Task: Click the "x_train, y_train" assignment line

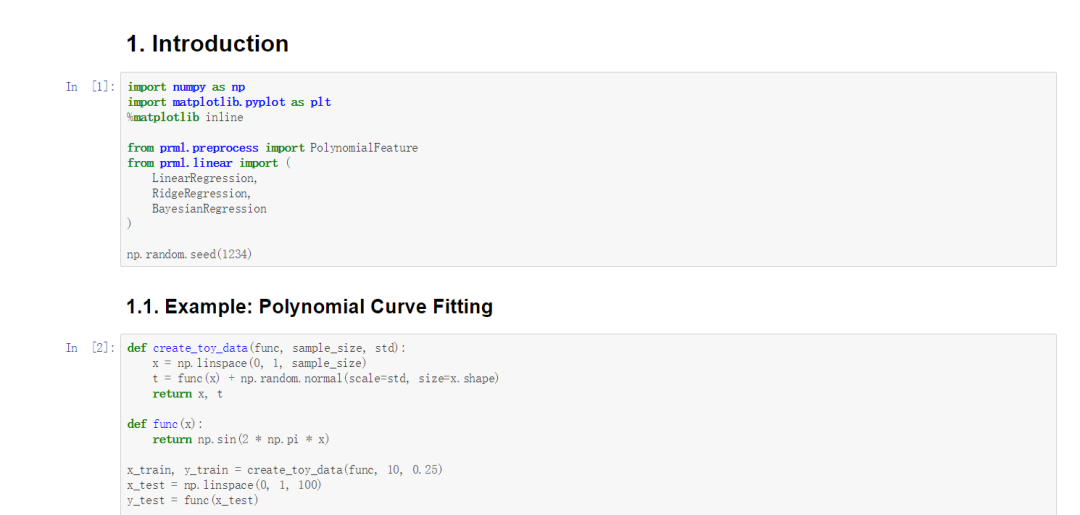Action: pyautogui.click(x=284, y=470)
